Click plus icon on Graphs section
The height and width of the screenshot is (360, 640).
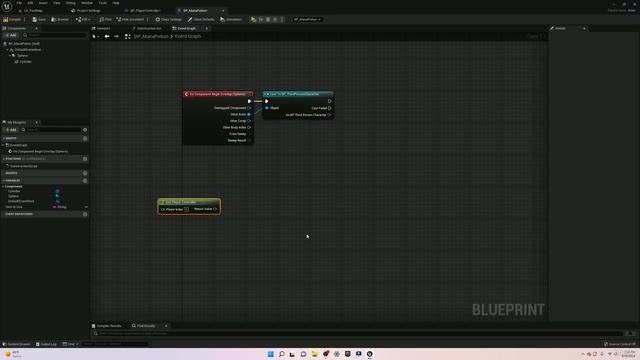point(85,139)
